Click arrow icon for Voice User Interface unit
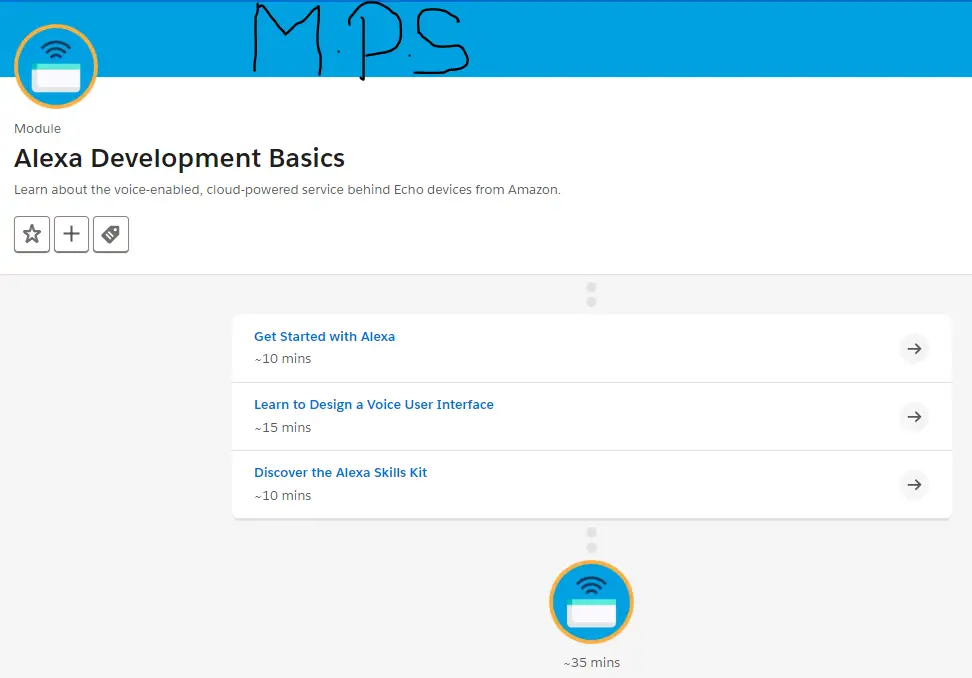Screen dimensions: 972x678 [x=913, y=417]
